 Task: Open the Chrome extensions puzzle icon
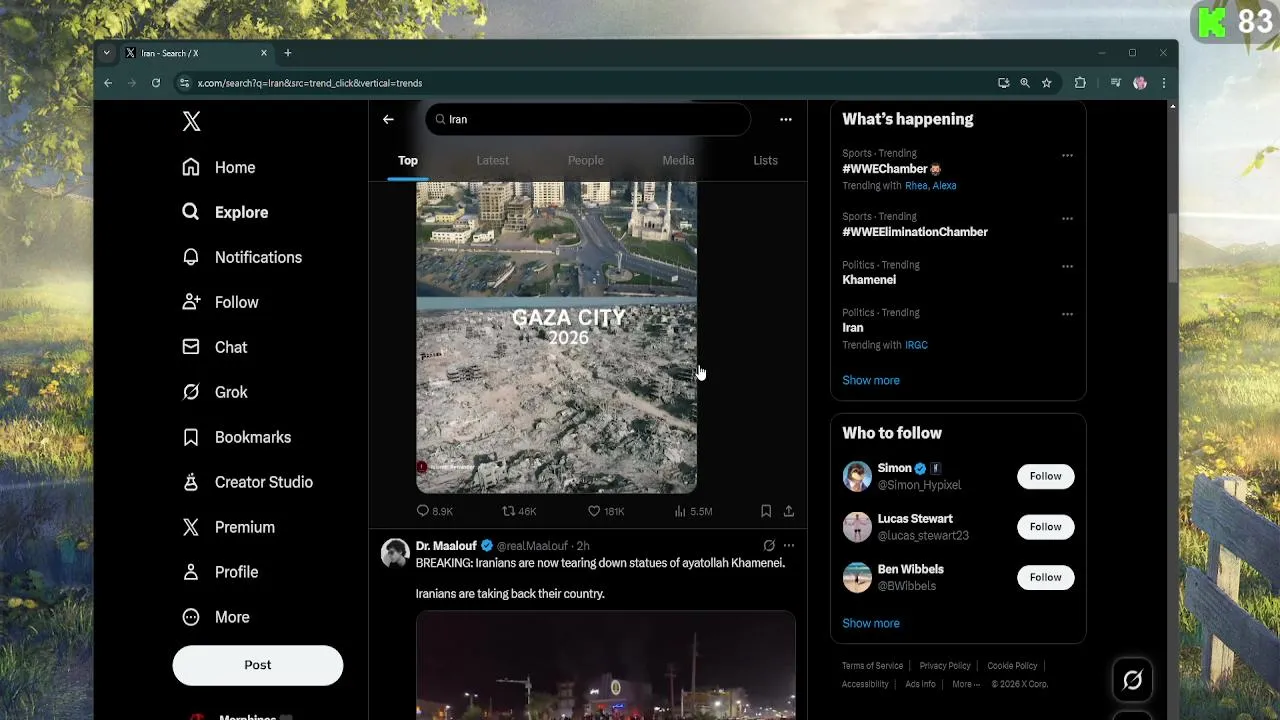tap(1080, 83)
